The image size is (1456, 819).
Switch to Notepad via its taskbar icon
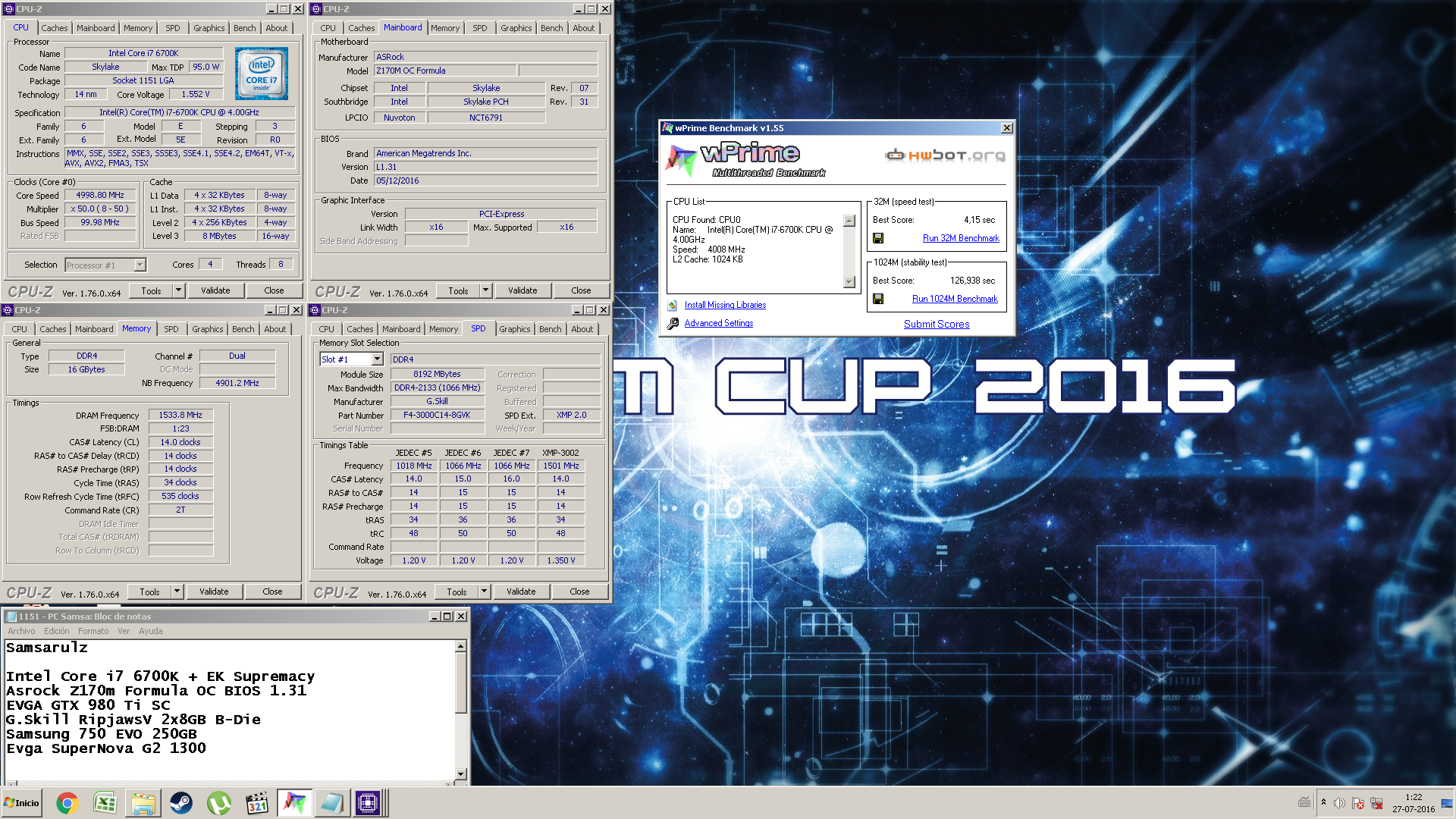[x=331, y=803]
